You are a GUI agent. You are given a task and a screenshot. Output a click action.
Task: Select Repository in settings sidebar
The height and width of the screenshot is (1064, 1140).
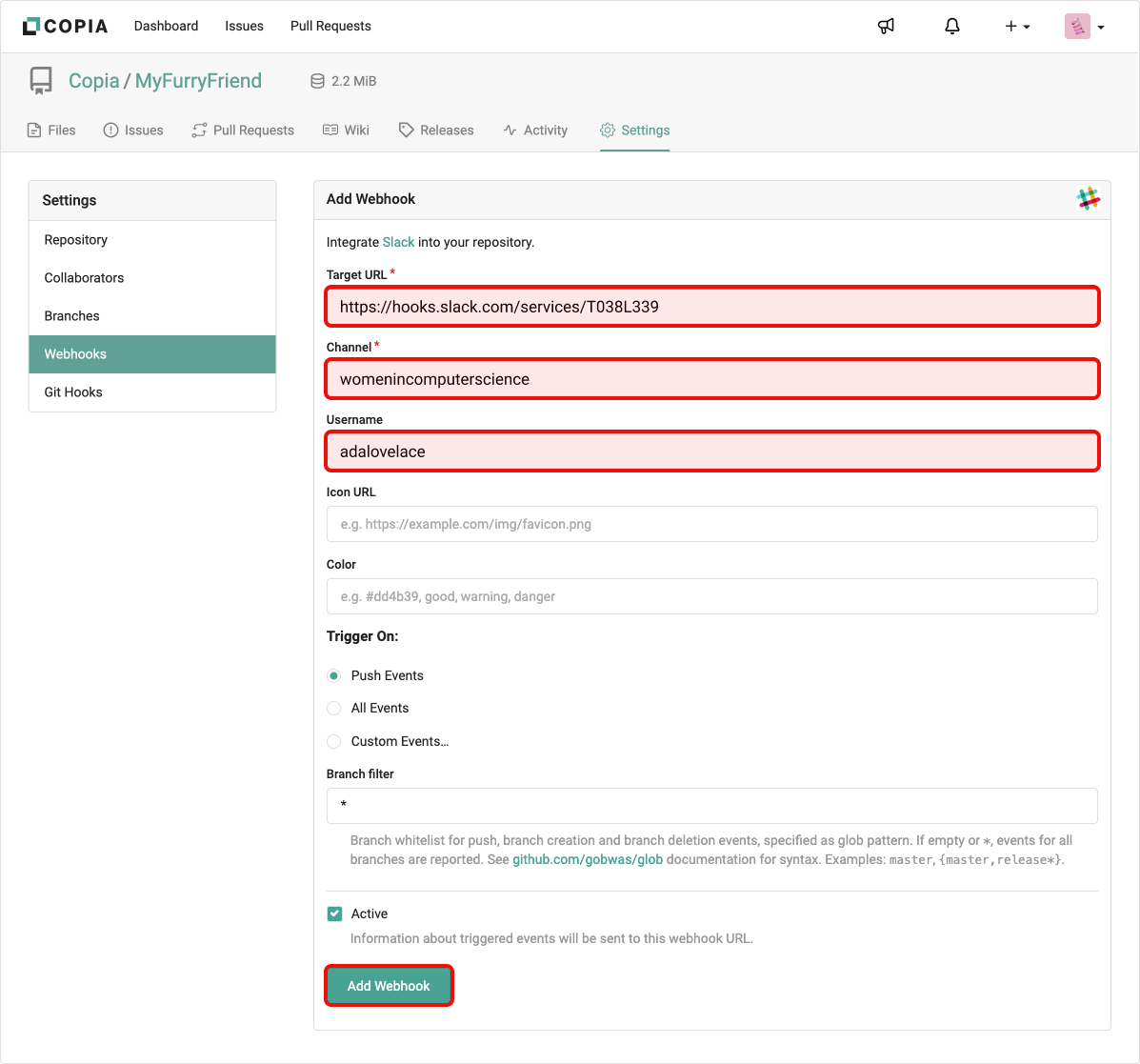pyautogui.click(x=152, y=240)
